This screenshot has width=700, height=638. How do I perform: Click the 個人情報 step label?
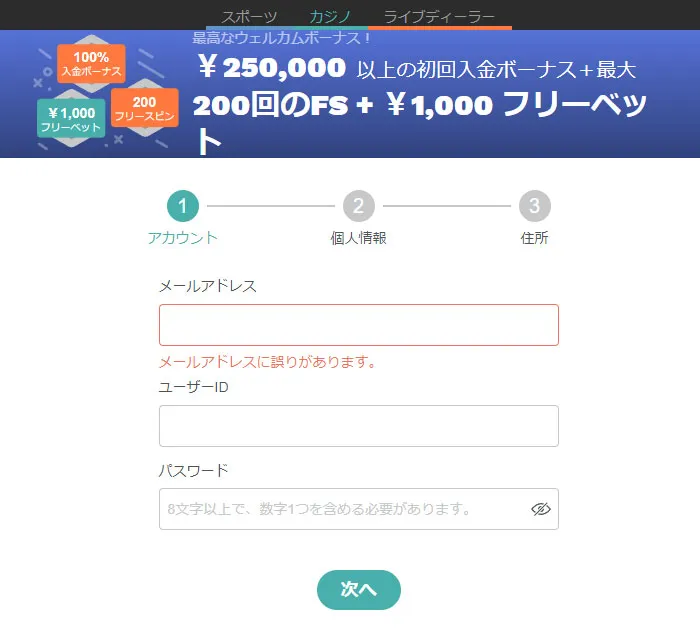[358, 238]
